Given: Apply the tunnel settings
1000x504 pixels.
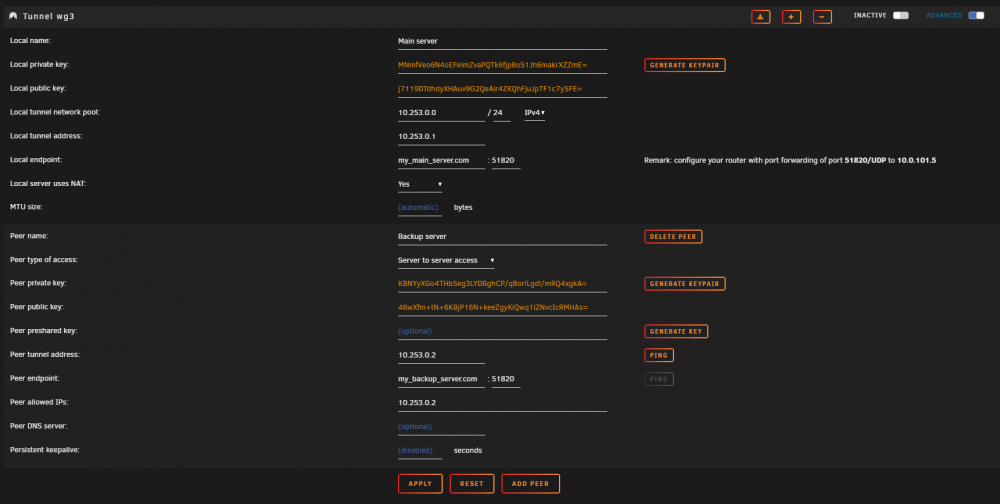Looking at the screenshot, I should pos(420,484).
